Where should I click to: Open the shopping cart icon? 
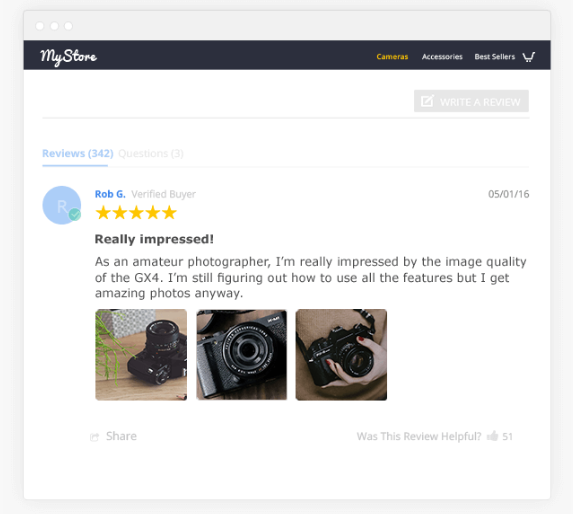click(528, 57)
